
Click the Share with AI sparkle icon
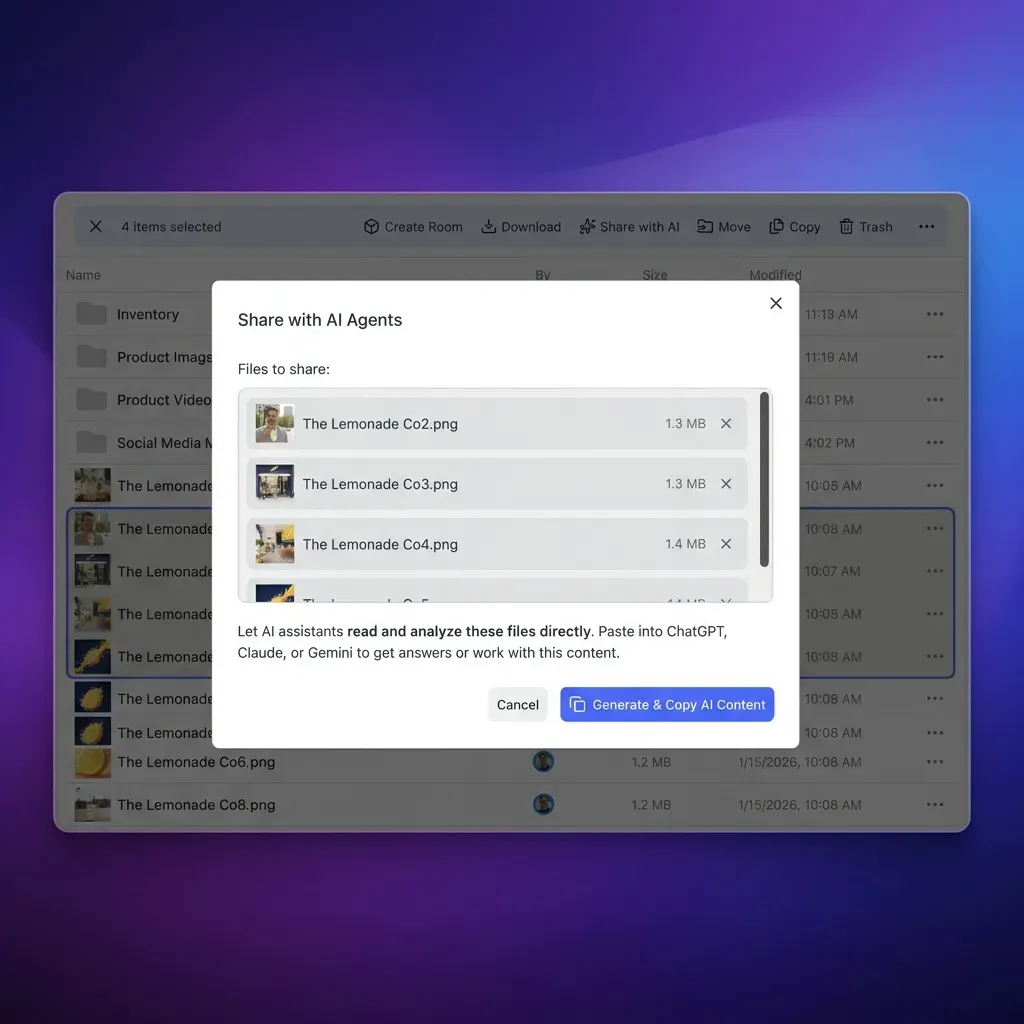click(587, 226)
